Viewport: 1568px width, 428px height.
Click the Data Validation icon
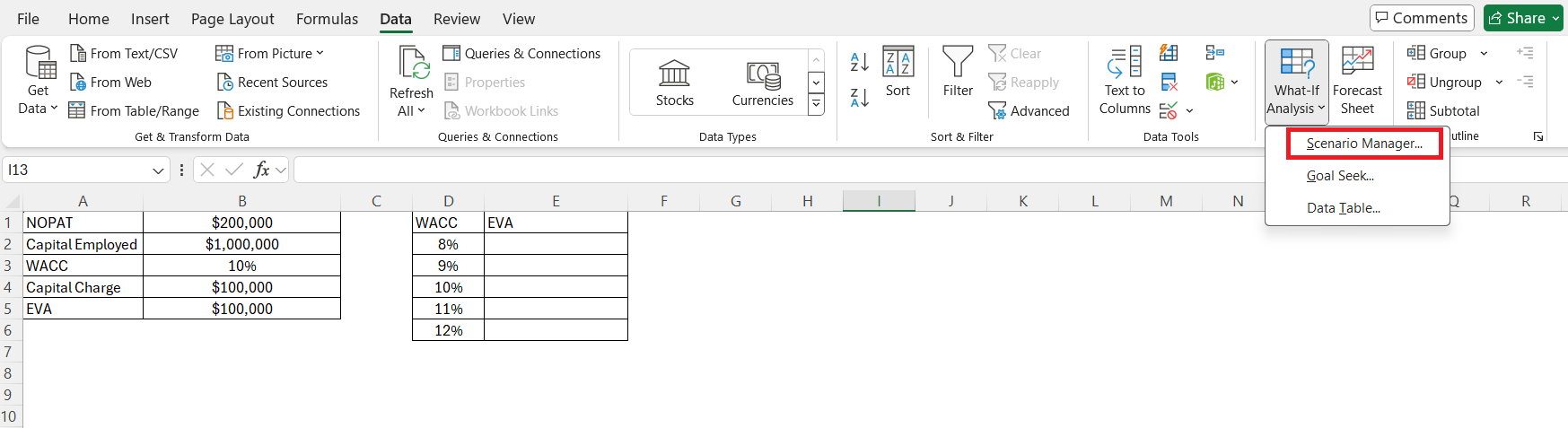pyautogui.click(x=1169, y=111)
